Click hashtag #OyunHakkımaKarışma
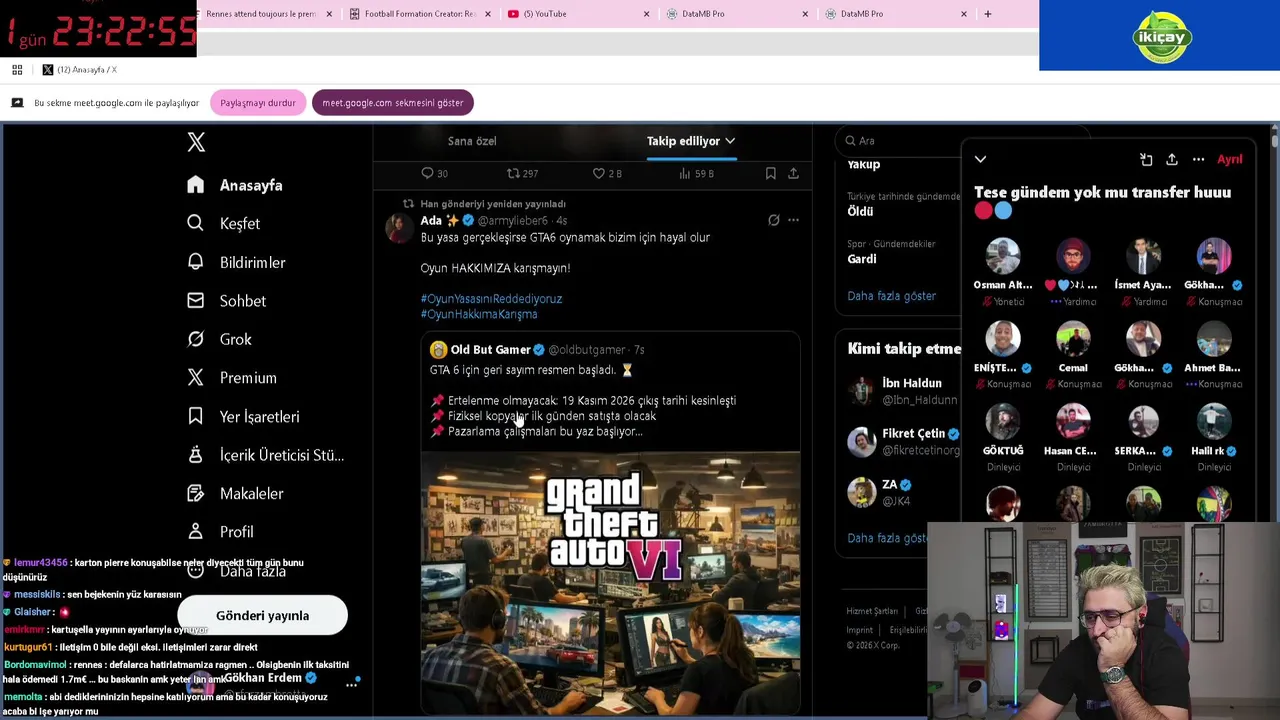Image resolution: width=1280 pixels, height=720 pixels. (x=479, y=314)
